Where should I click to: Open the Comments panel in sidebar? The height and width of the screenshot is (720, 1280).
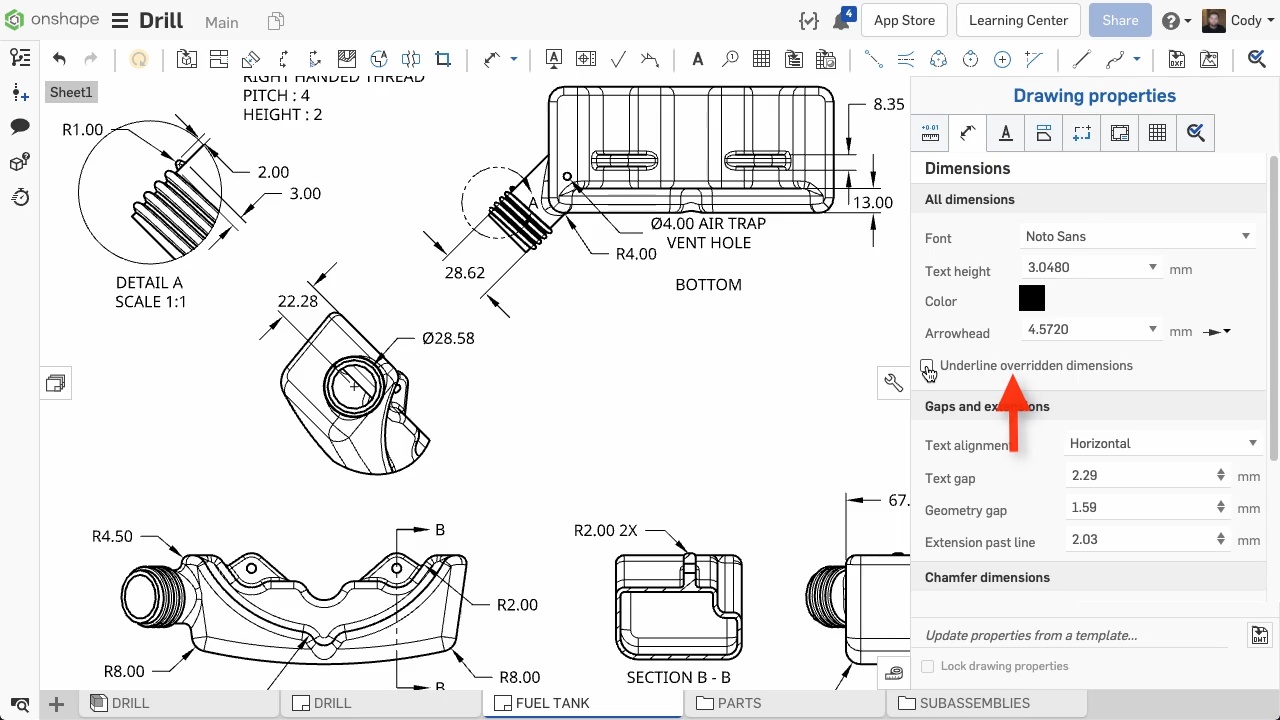(19, 127)
